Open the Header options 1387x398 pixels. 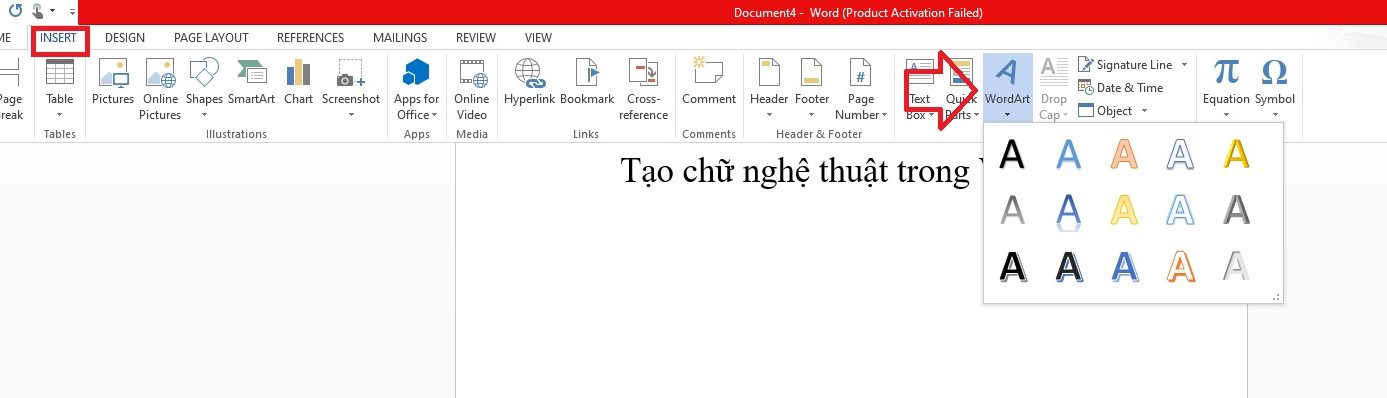tap(769, 89)
